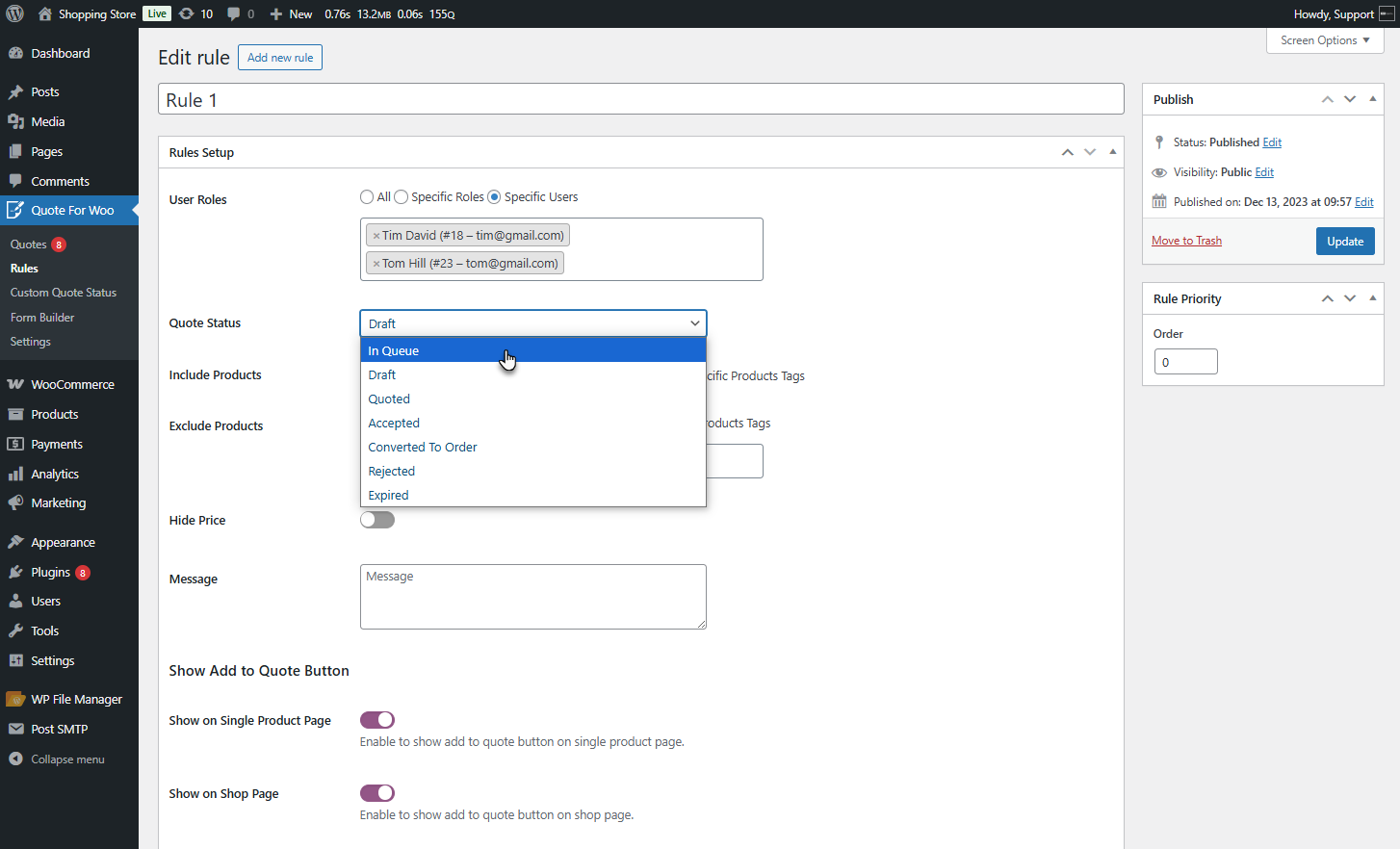Click the Move to Trash link
This screenshot has height=849, width=1400.
click(1186, 241)
